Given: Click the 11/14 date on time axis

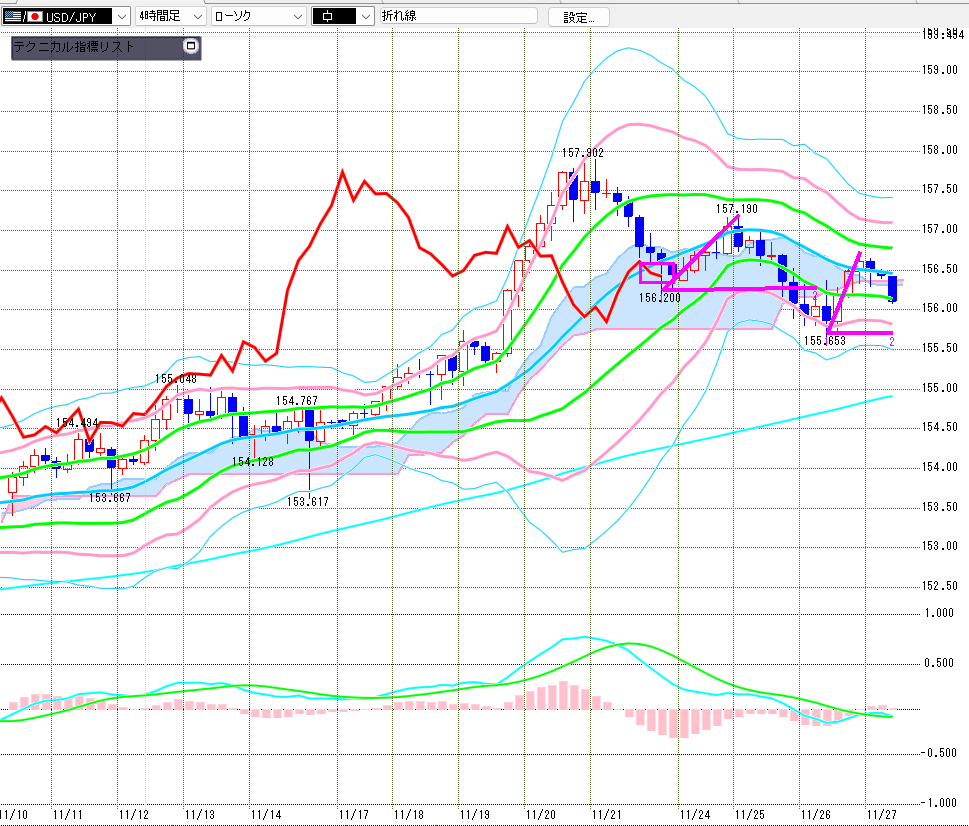Looking at the screenshot, I should 266,815.
